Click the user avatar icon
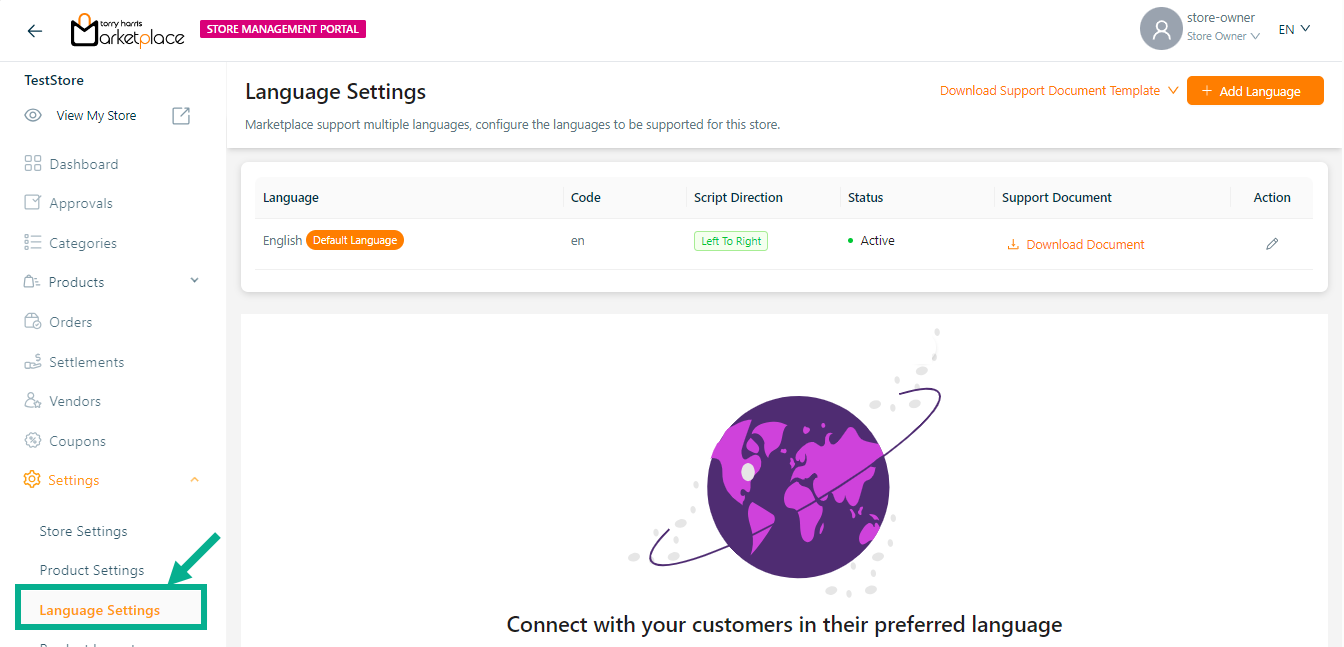The height and width of the screenshot is (647, 1344). tap(1160, 29)
